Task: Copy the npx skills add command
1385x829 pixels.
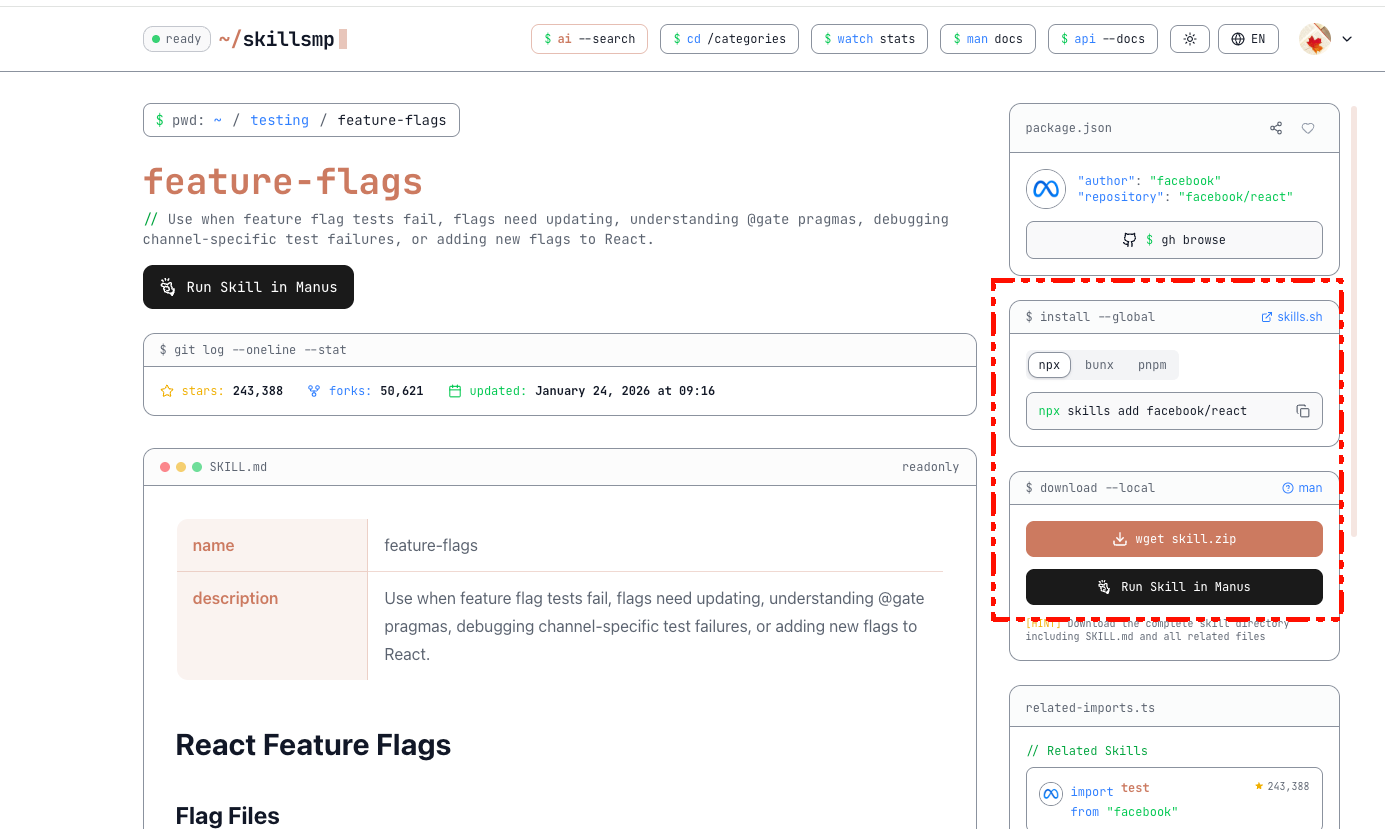Action: tap(1303, 411)
